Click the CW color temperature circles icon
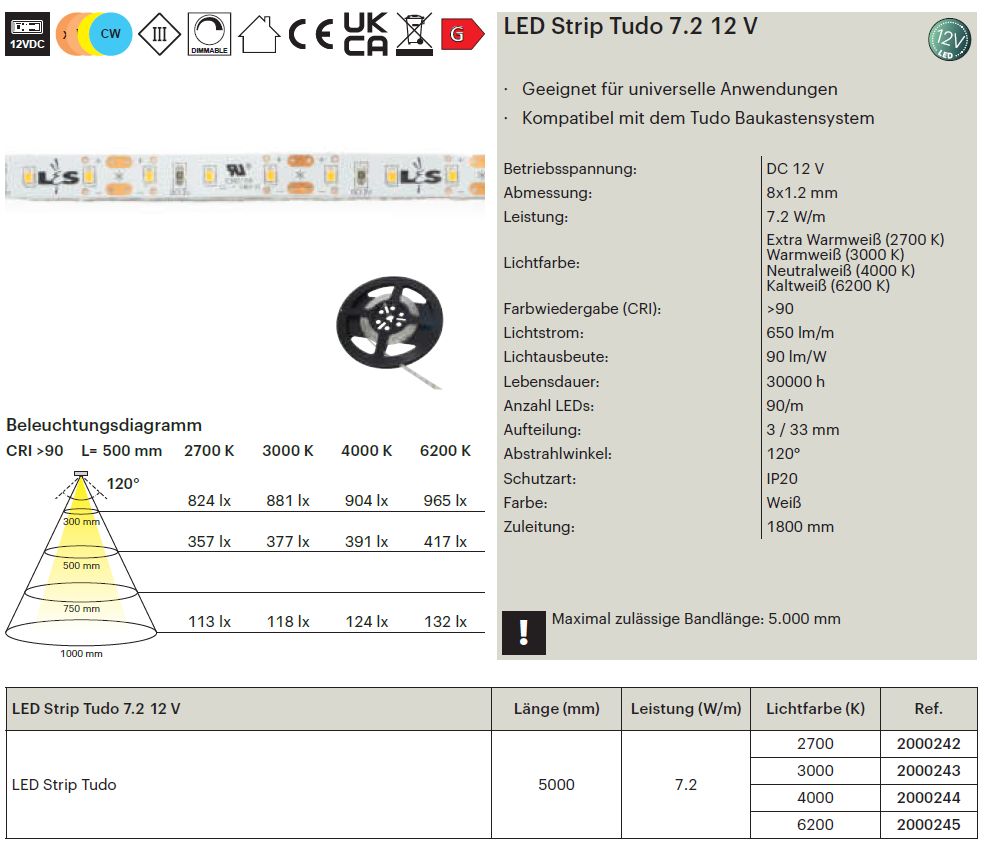 point(94,34)
